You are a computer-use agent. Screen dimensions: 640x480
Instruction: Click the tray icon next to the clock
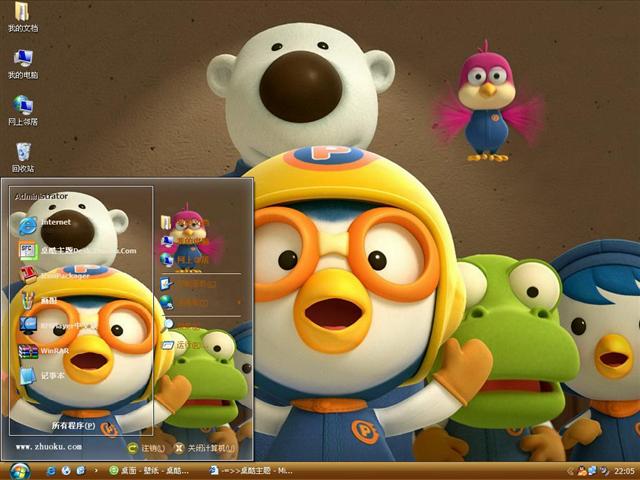click(604, 471)
